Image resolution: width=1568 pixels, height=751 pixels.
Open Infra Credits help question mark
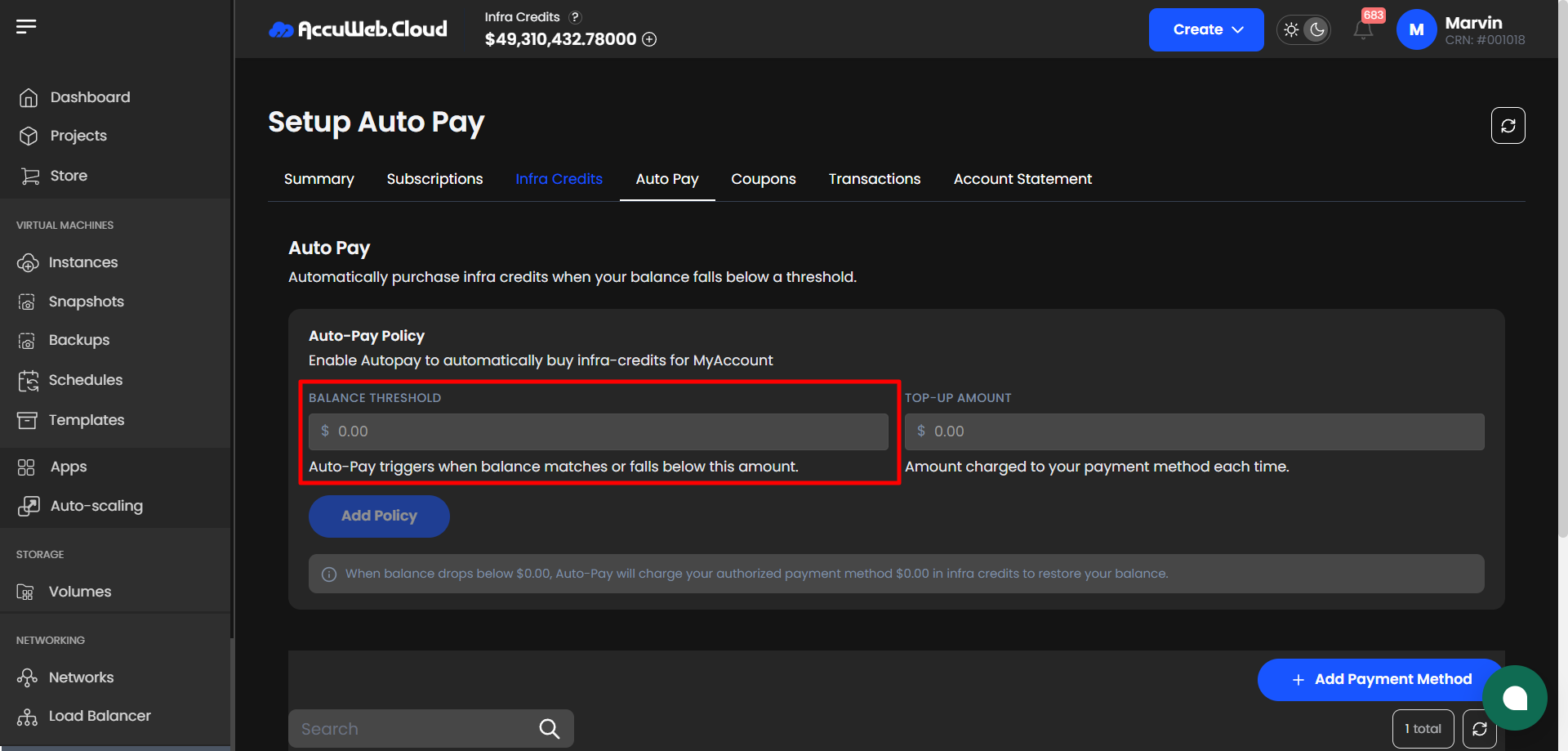pyautogui.click(x=575, y=17)
